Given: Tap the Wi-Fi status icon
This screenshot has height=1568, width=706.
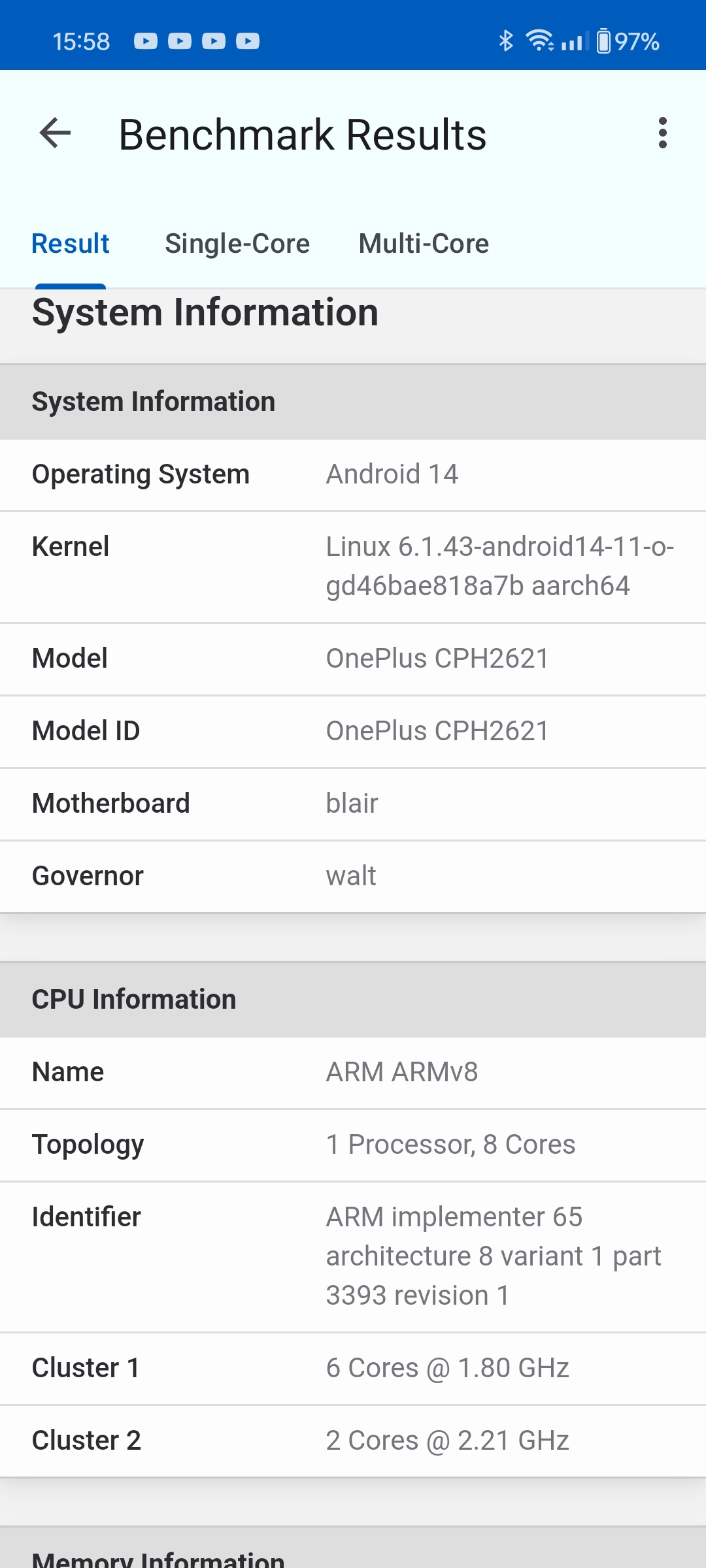Looking at the screenshot, I should point(540,41).
